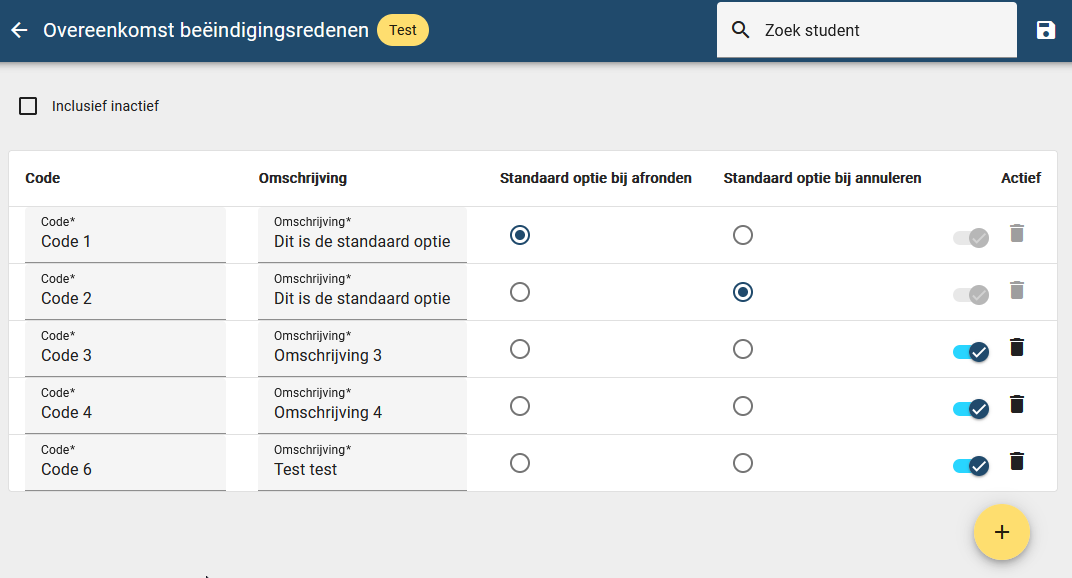1072x578 pixels.
Task: Click the Test environment badge
Action: click(x=403, y=30)
